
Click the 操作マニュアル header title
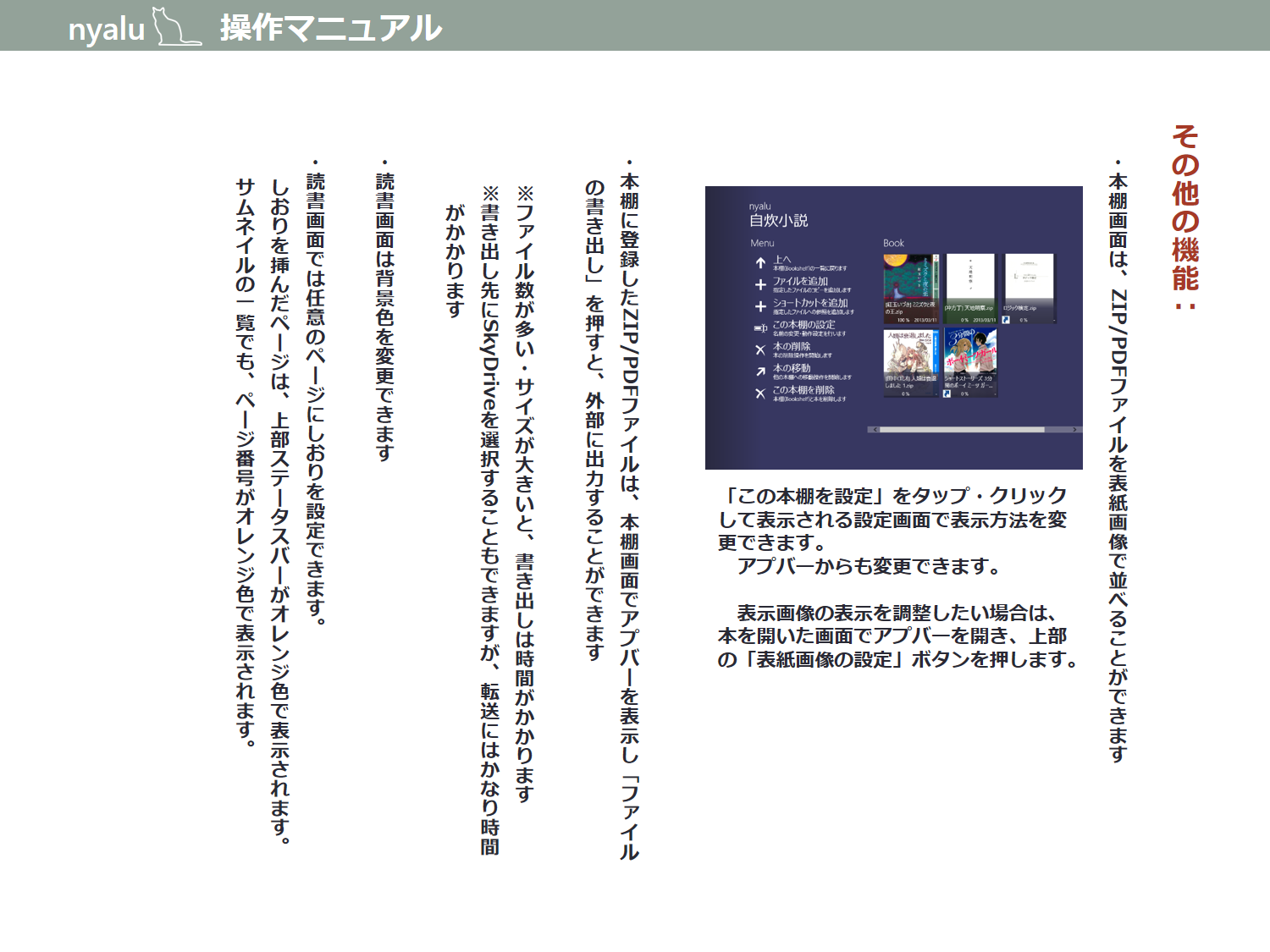point(331,28)
